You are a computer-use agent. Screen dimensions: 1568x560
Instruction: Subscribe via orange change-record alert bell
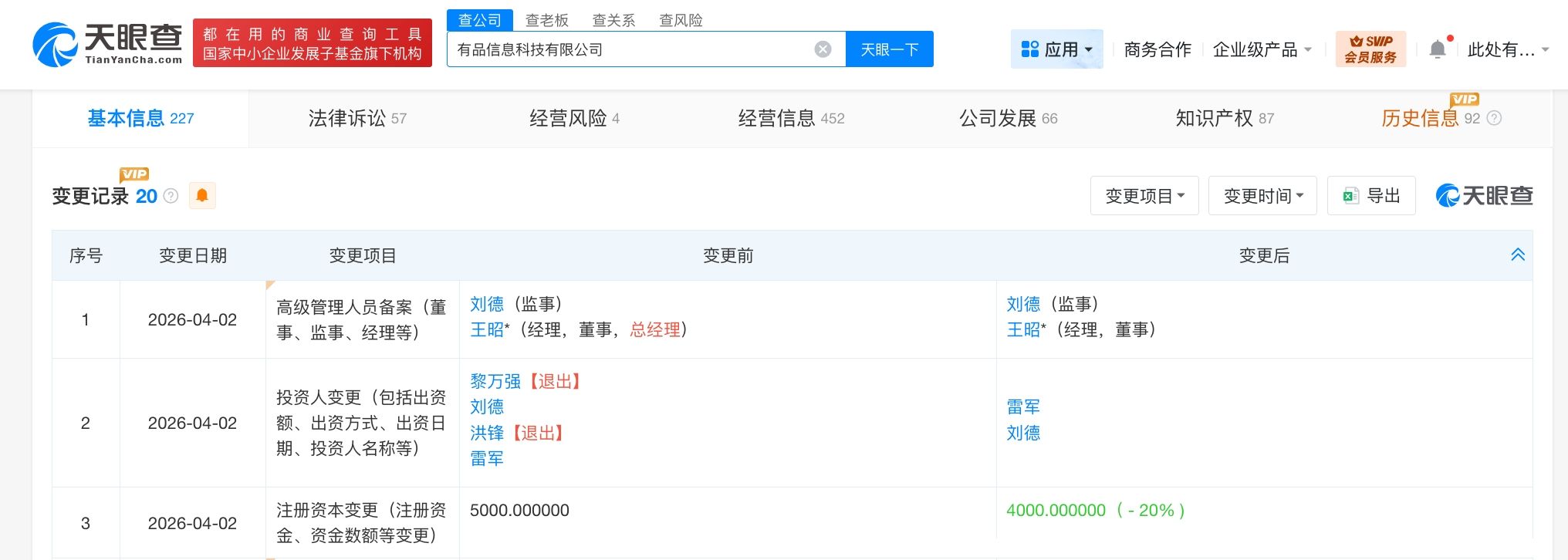point(202,195)
